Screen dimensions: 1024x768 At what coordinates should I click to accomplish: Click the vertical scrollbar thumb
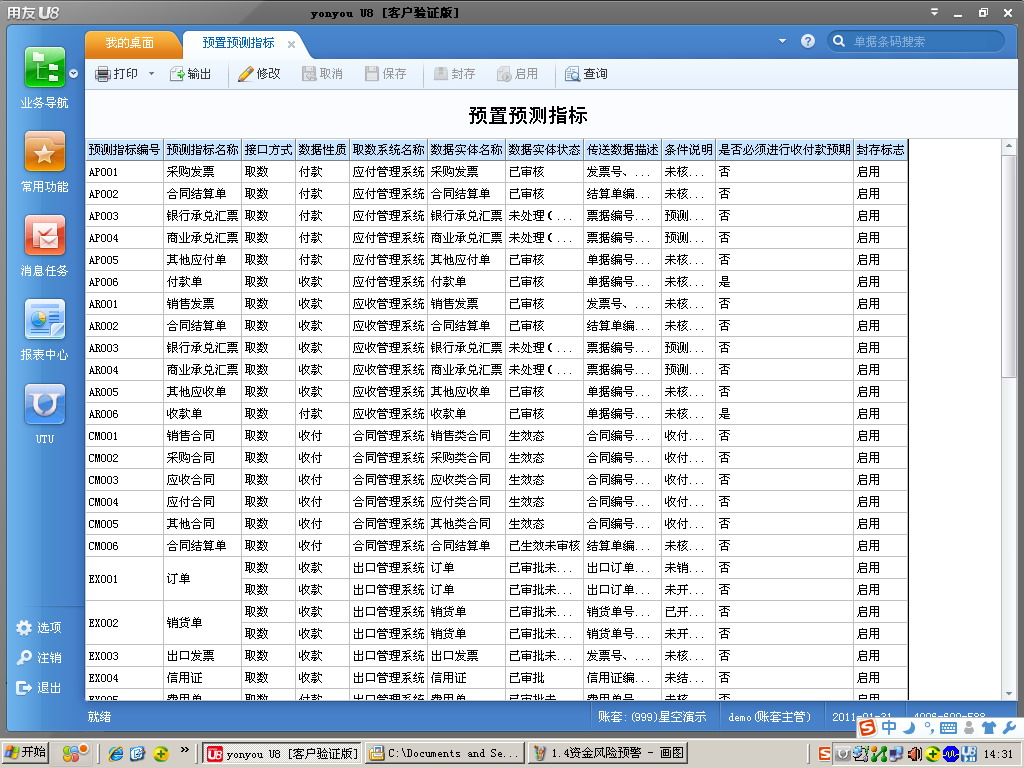(1009, 264)
